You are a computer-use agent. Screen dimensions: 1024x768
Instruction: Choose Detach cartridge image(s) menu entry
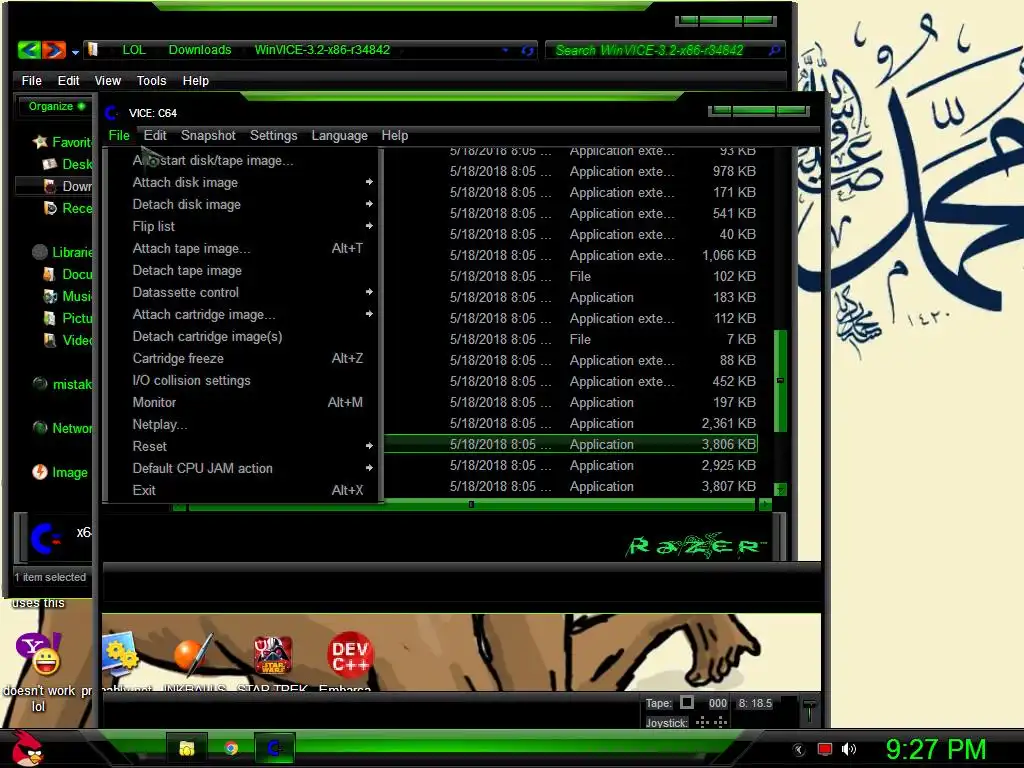tap(243, 336)
